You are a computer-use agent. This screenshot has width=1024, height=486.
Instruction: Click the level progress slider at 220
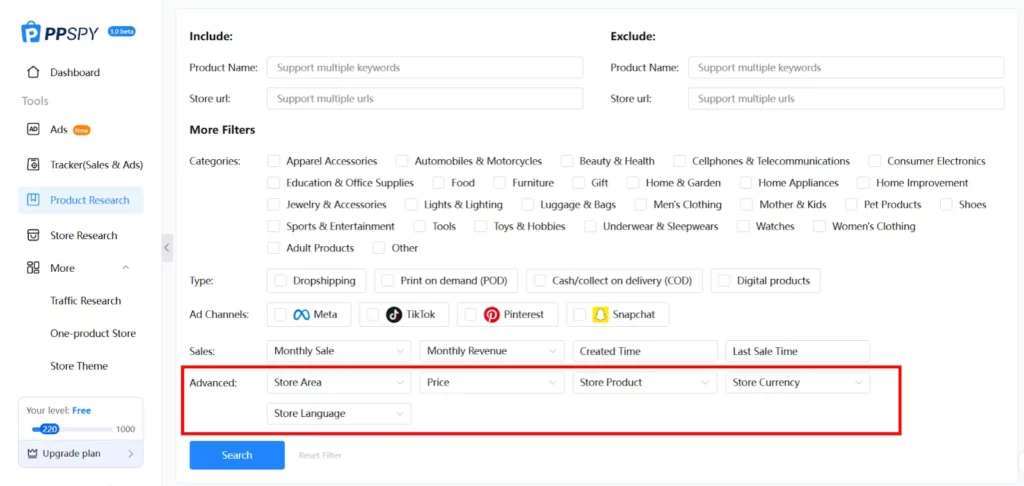49,429
